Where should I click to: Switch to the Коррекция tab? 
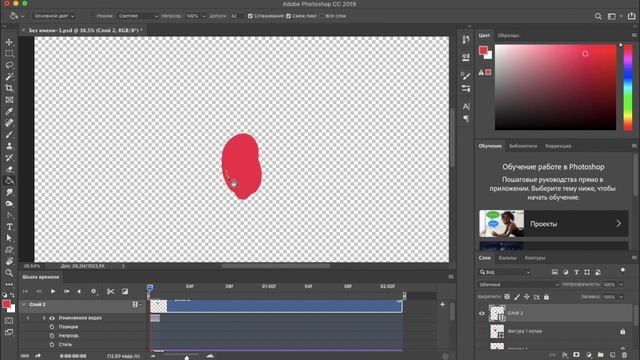coord(558,146)
